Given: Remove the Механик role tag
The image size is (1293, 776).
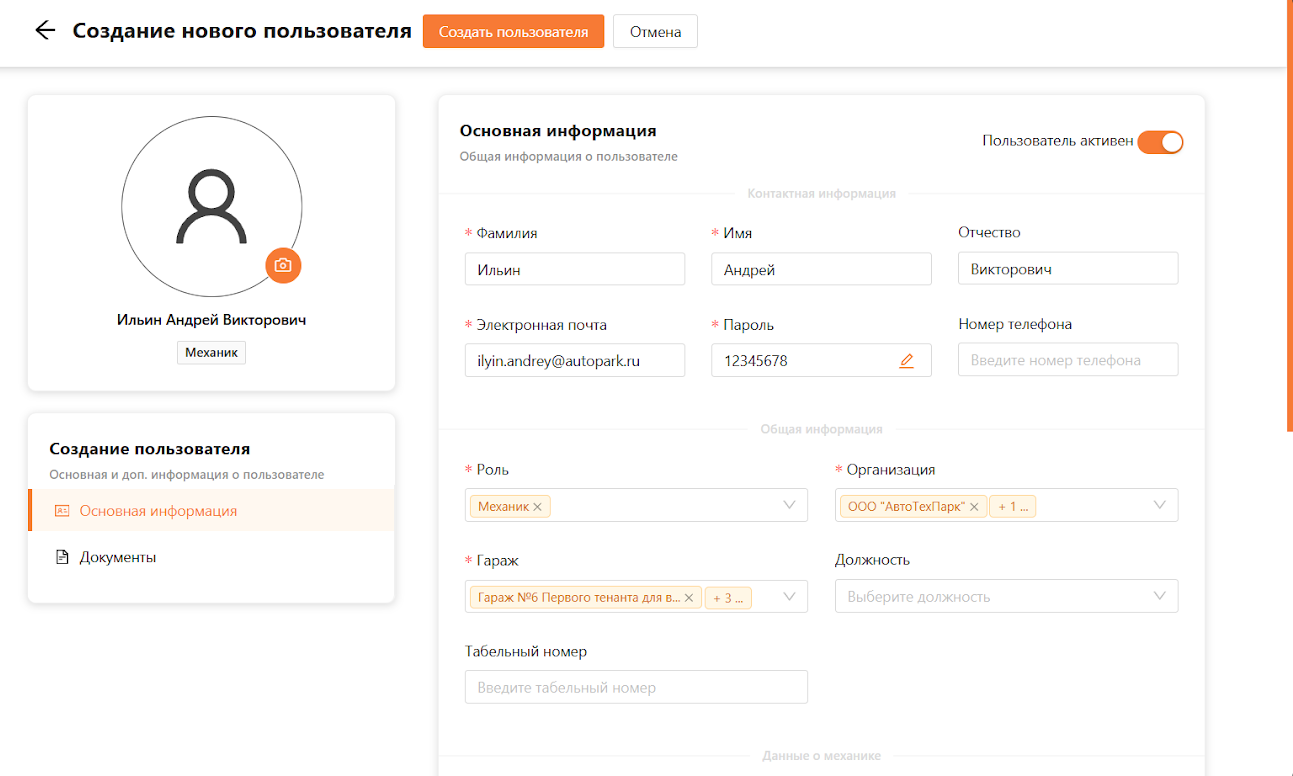Looking at the screenshot, I should click(538, 507).
